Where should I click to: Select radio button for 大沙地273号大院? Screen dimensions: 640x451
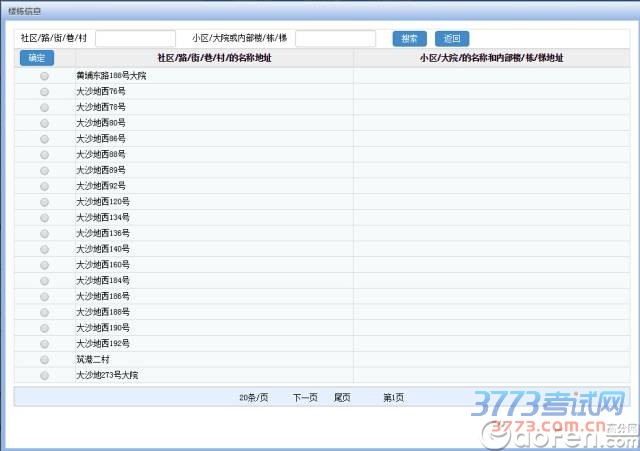pos(44,376)
